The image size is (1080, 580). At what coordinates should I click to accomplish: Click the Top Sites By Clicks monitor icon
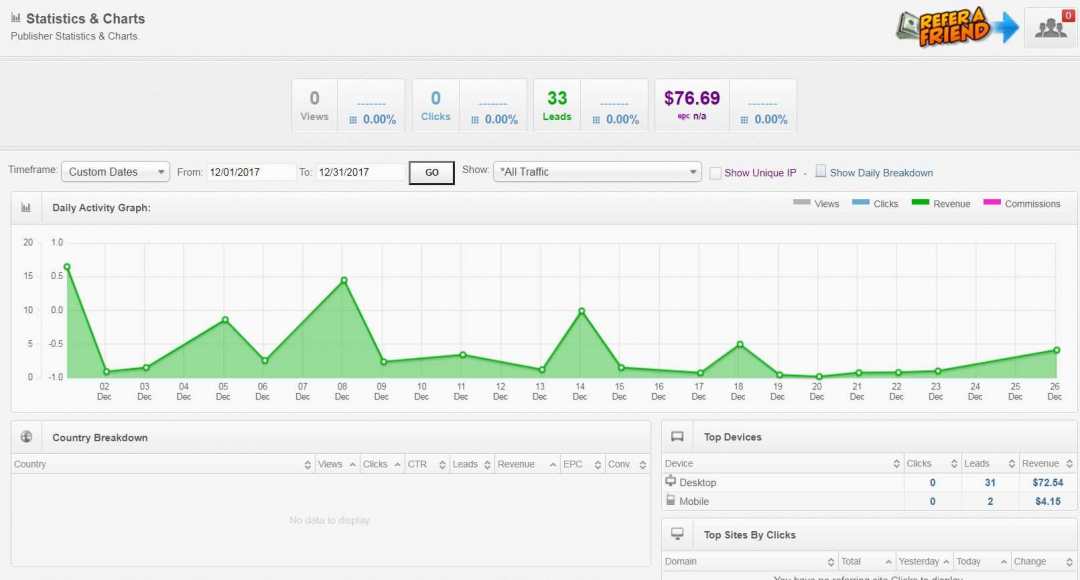click(677, 534)
